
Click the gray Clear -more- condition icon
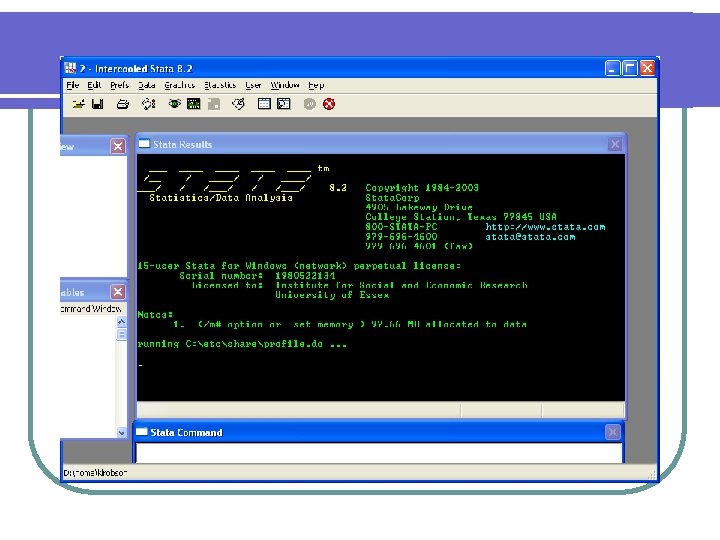pyautogui.click(x=310, y=104)
